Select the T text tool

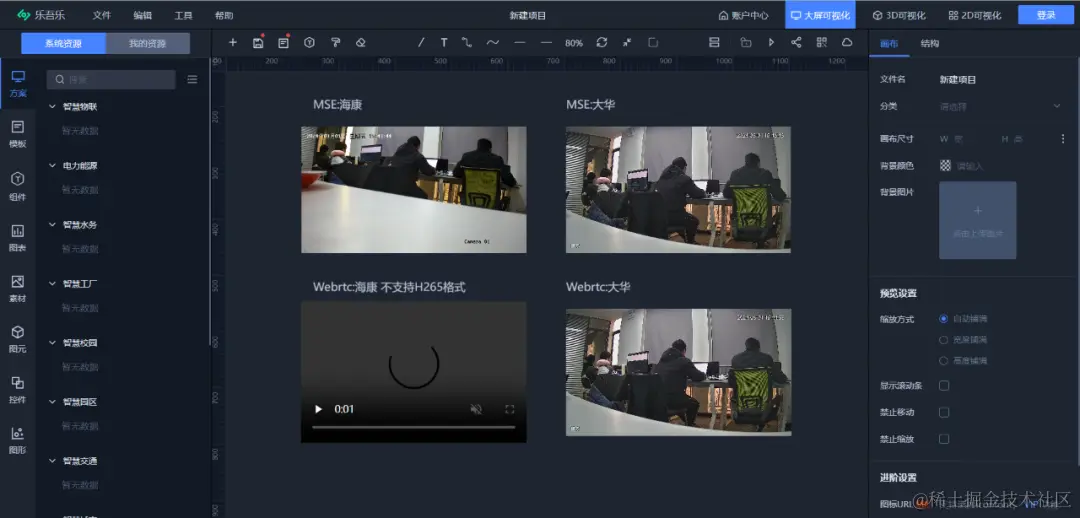(444, 43)
